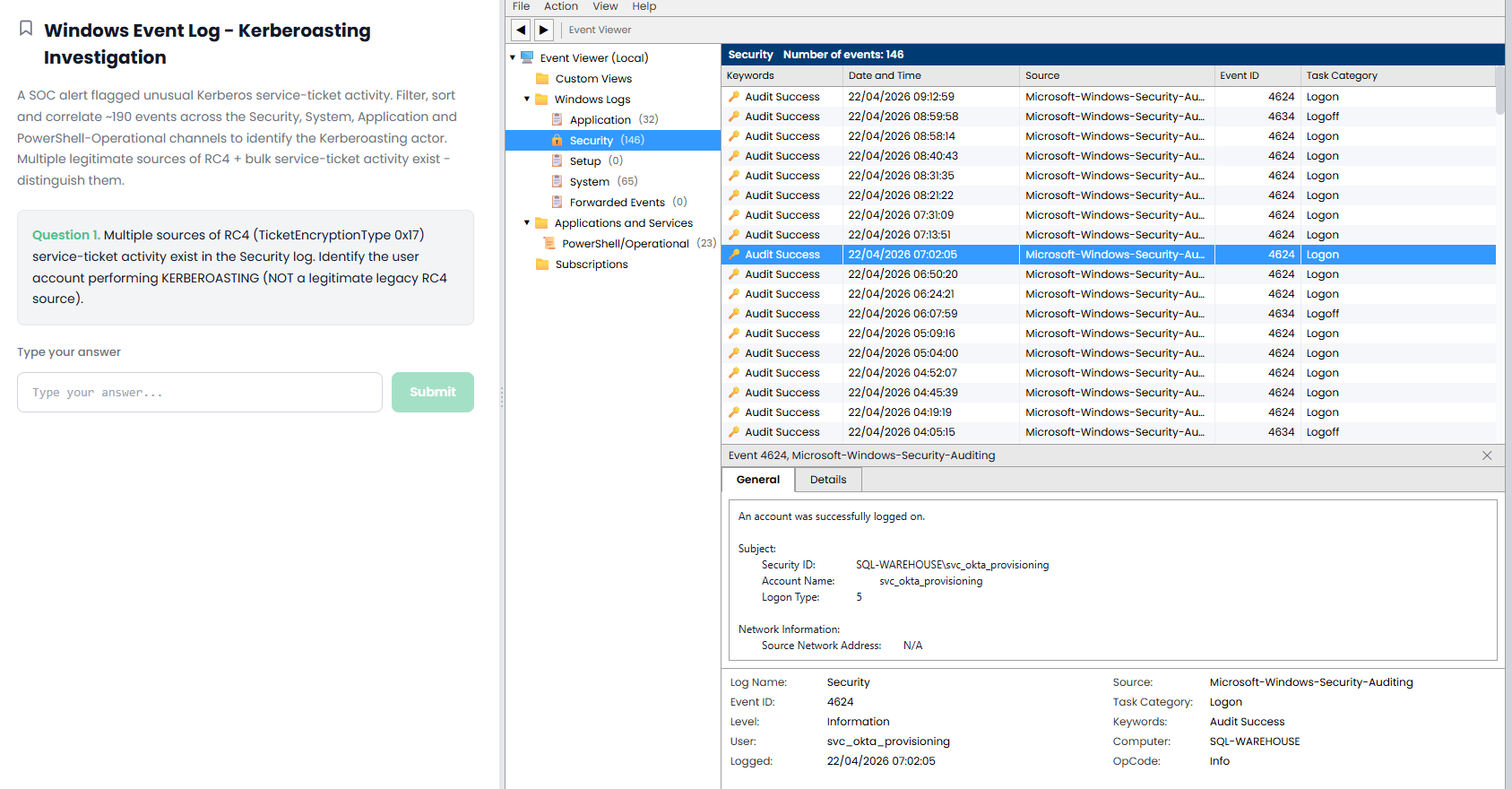The width and height of the screenshot is (1512, 789).
Task: Click the Setup log icon
Action: pyautogui.click(x=557, y=160)
